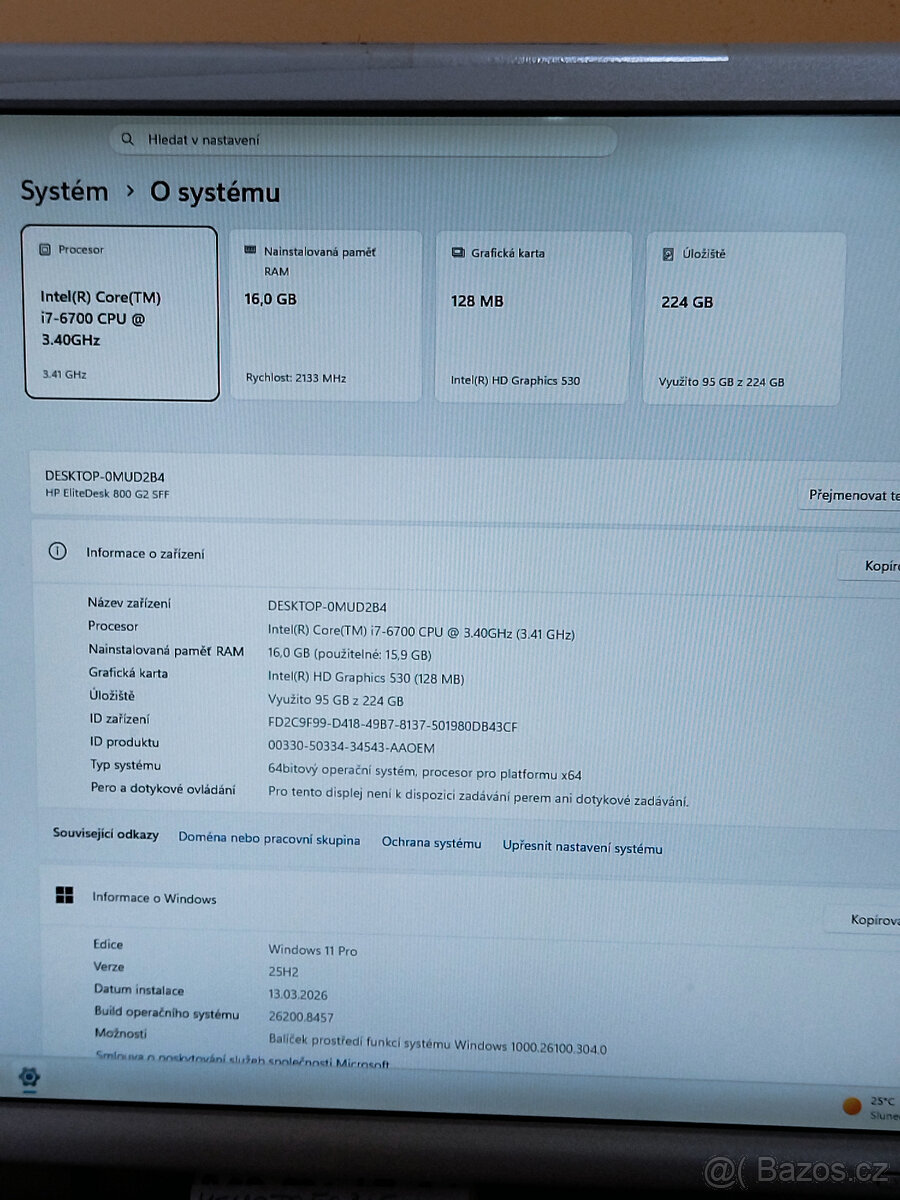Click the search magnifier icon
Image resolution: width=900 pixels, height=1200 pixels.
tap(127, 139)
